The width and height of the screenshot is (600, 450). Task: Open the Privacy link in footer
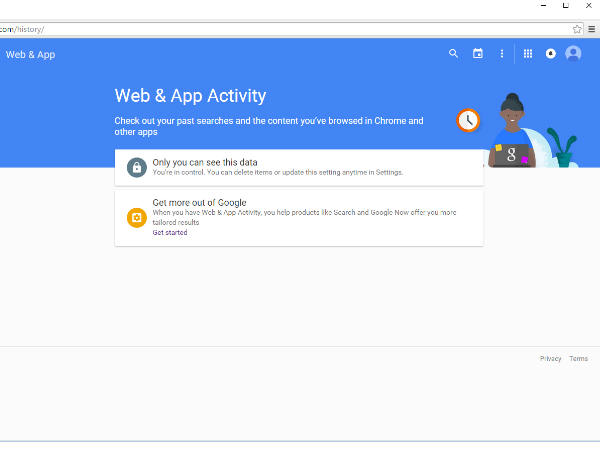point(550,358)
